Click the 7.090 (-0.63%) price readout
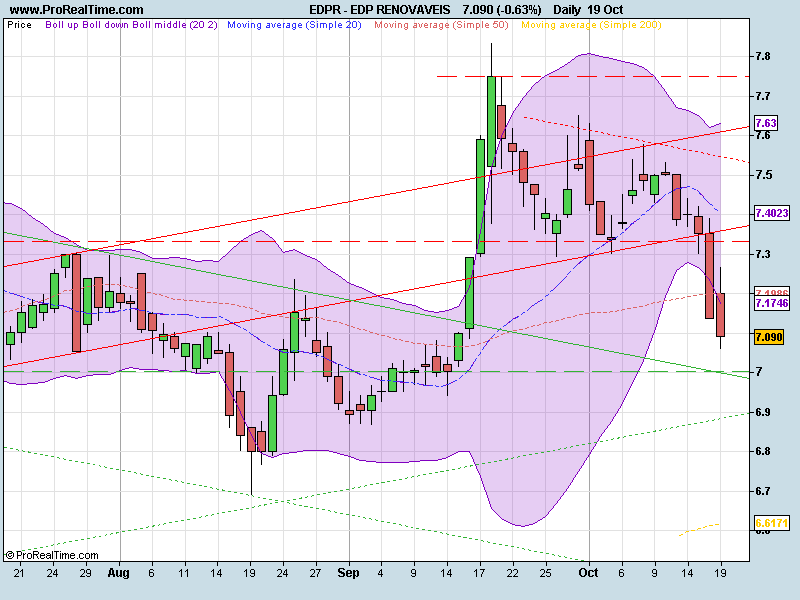This screenshot has width=800, height=600. [x=502, y=9]
